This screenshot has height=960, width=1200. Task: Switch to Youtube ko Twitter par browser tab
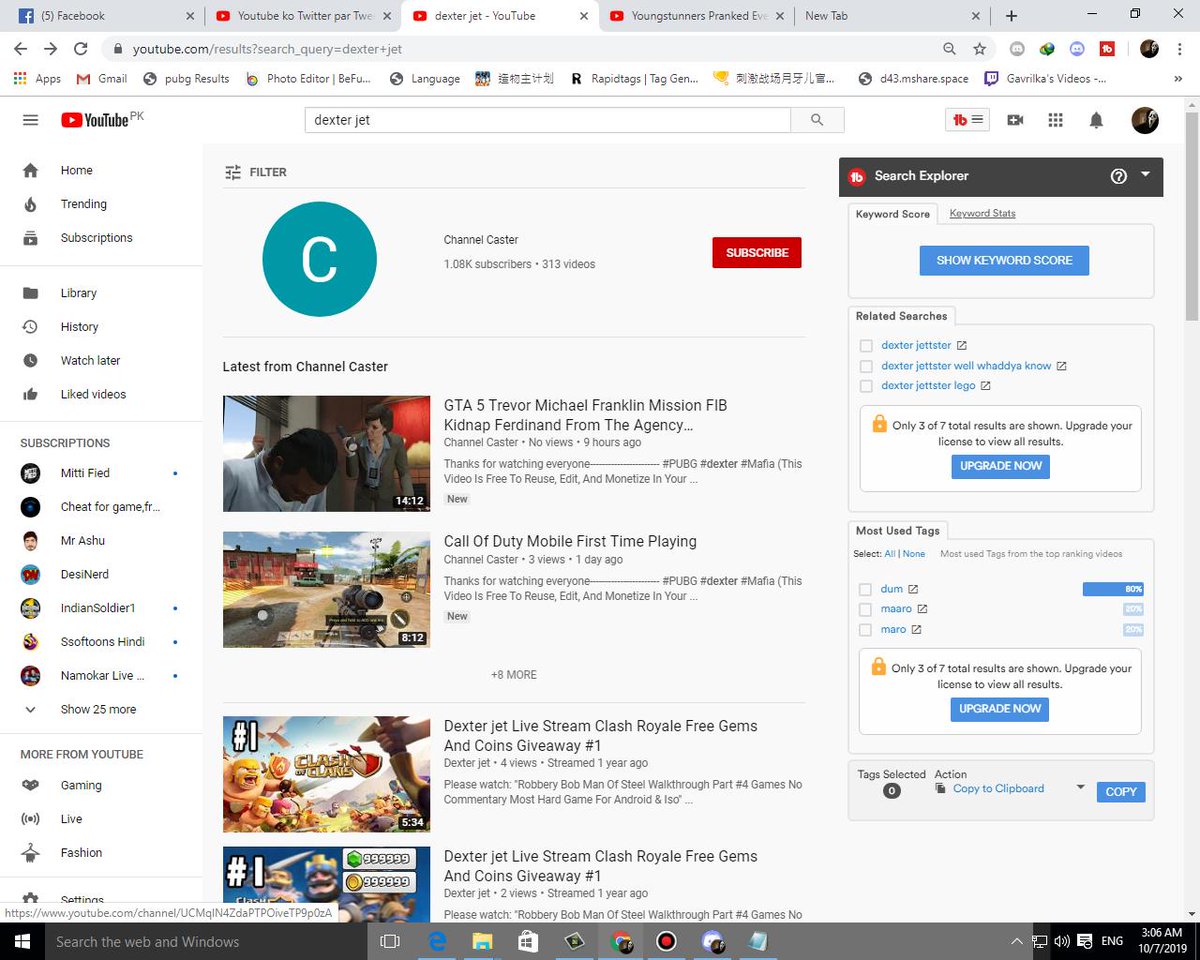[305, 16]
